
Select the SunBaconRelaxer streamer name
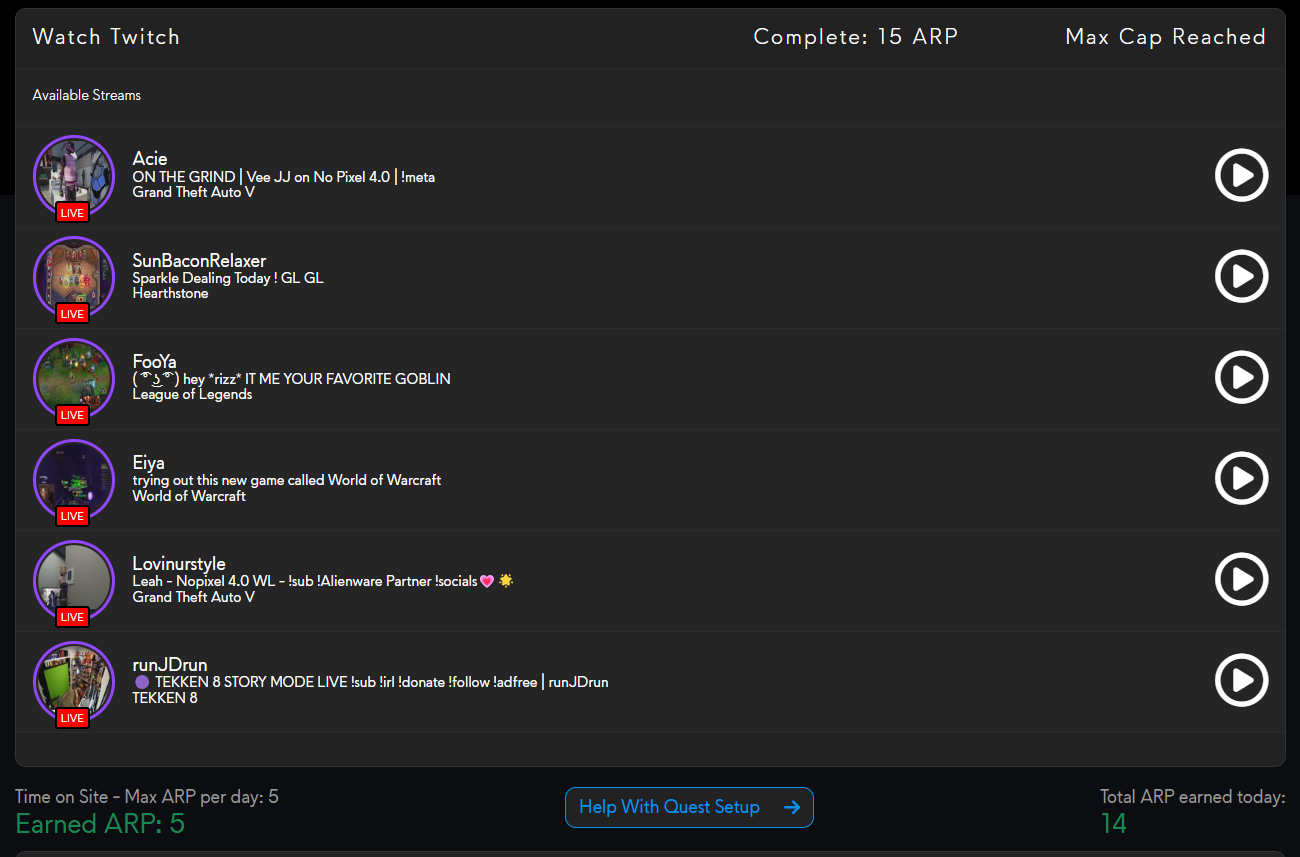(x=199, y=261)
